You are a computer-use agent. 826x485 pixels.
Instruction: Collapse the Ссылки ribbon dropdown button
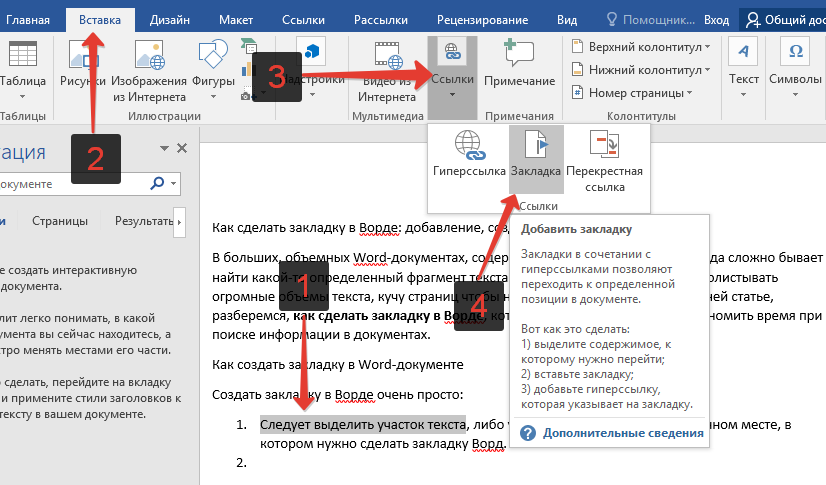coord(452,68)
